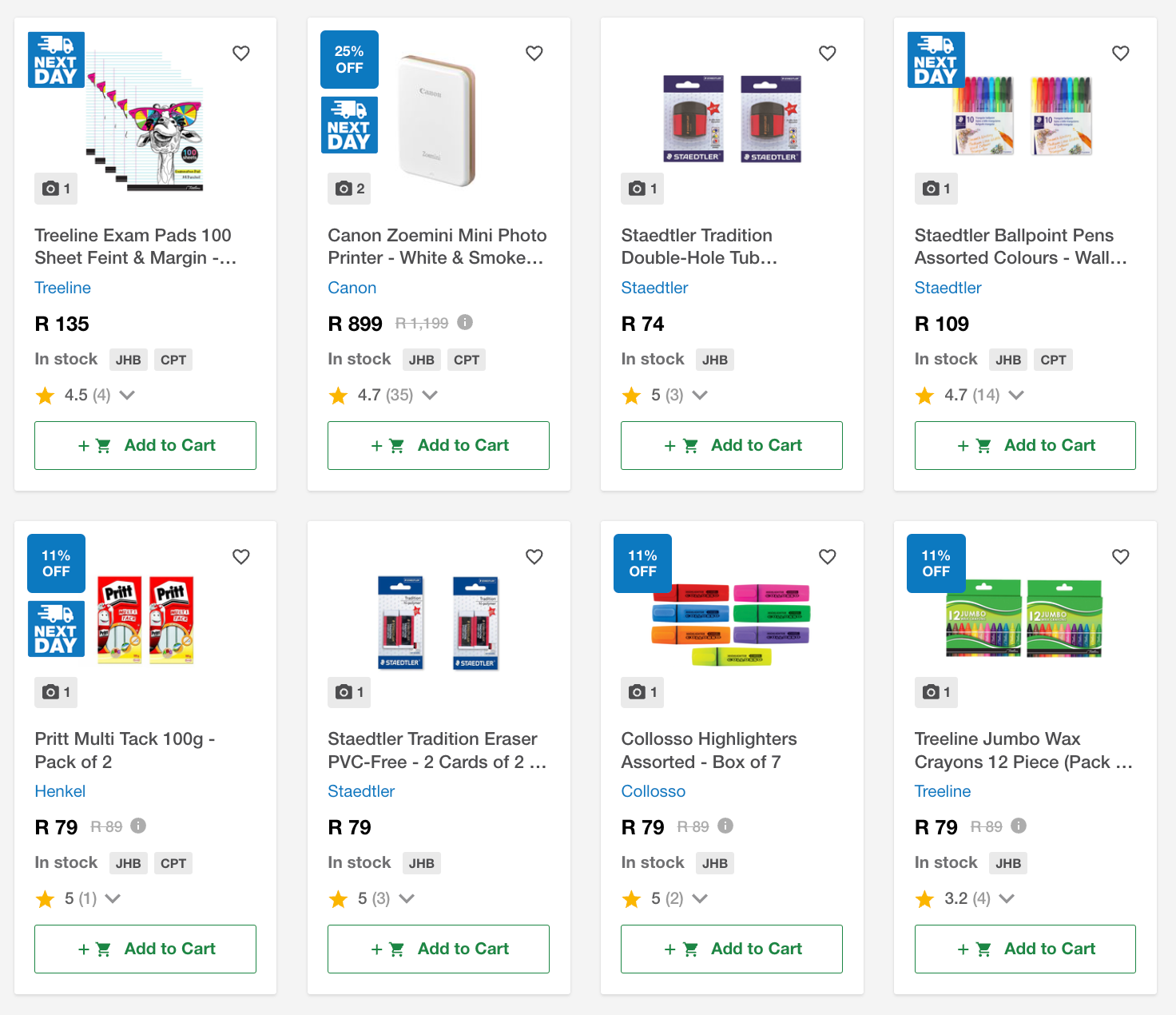Open the Henkel brand link
1176x1015 pixels.
(60, 791)
